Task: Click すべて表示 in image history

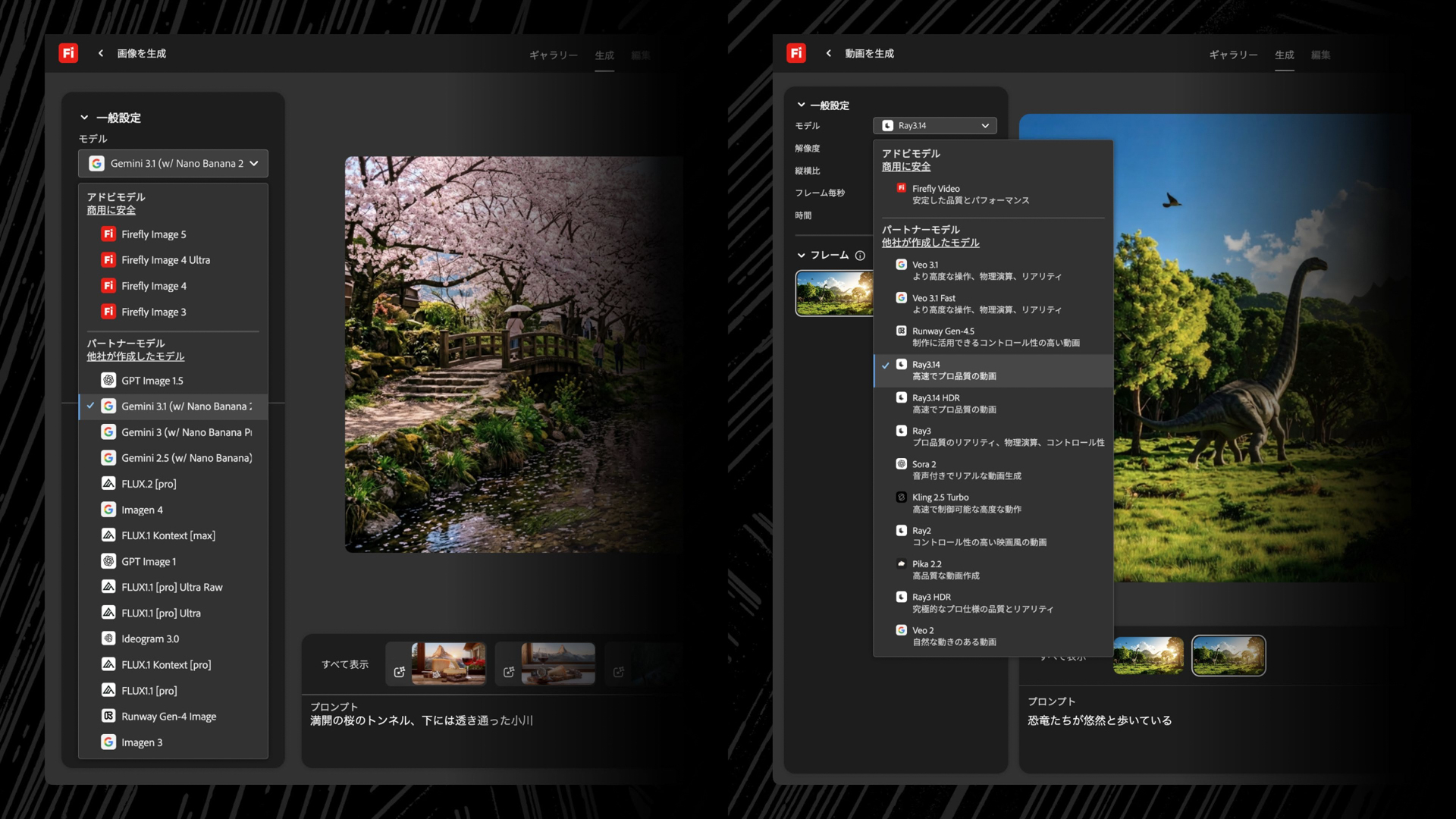Action: coord(344,664)
